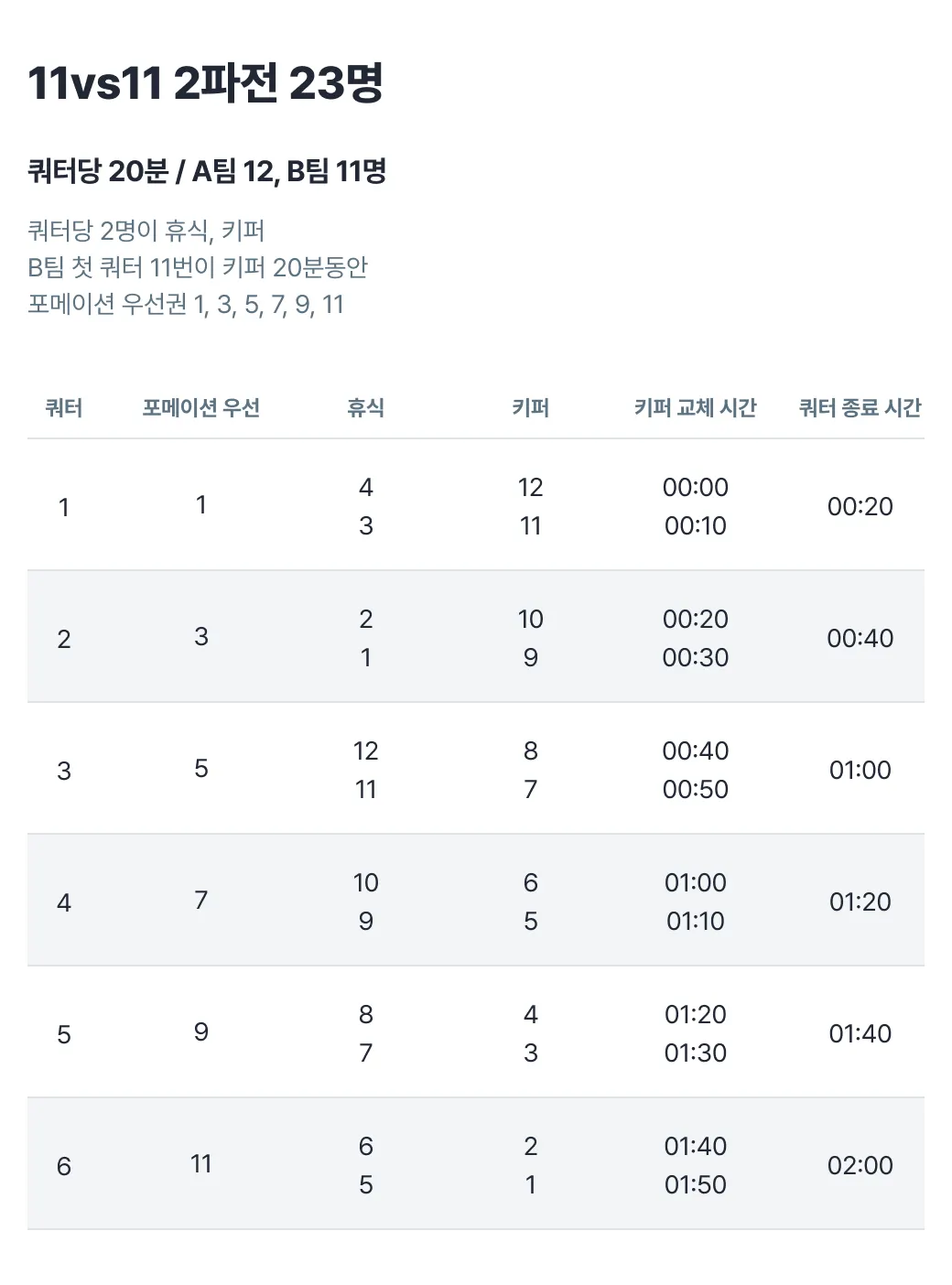Screen dimensions: 952x1285
Task: Click the 00:40 quarter end time
Action: tap(860, 639)
